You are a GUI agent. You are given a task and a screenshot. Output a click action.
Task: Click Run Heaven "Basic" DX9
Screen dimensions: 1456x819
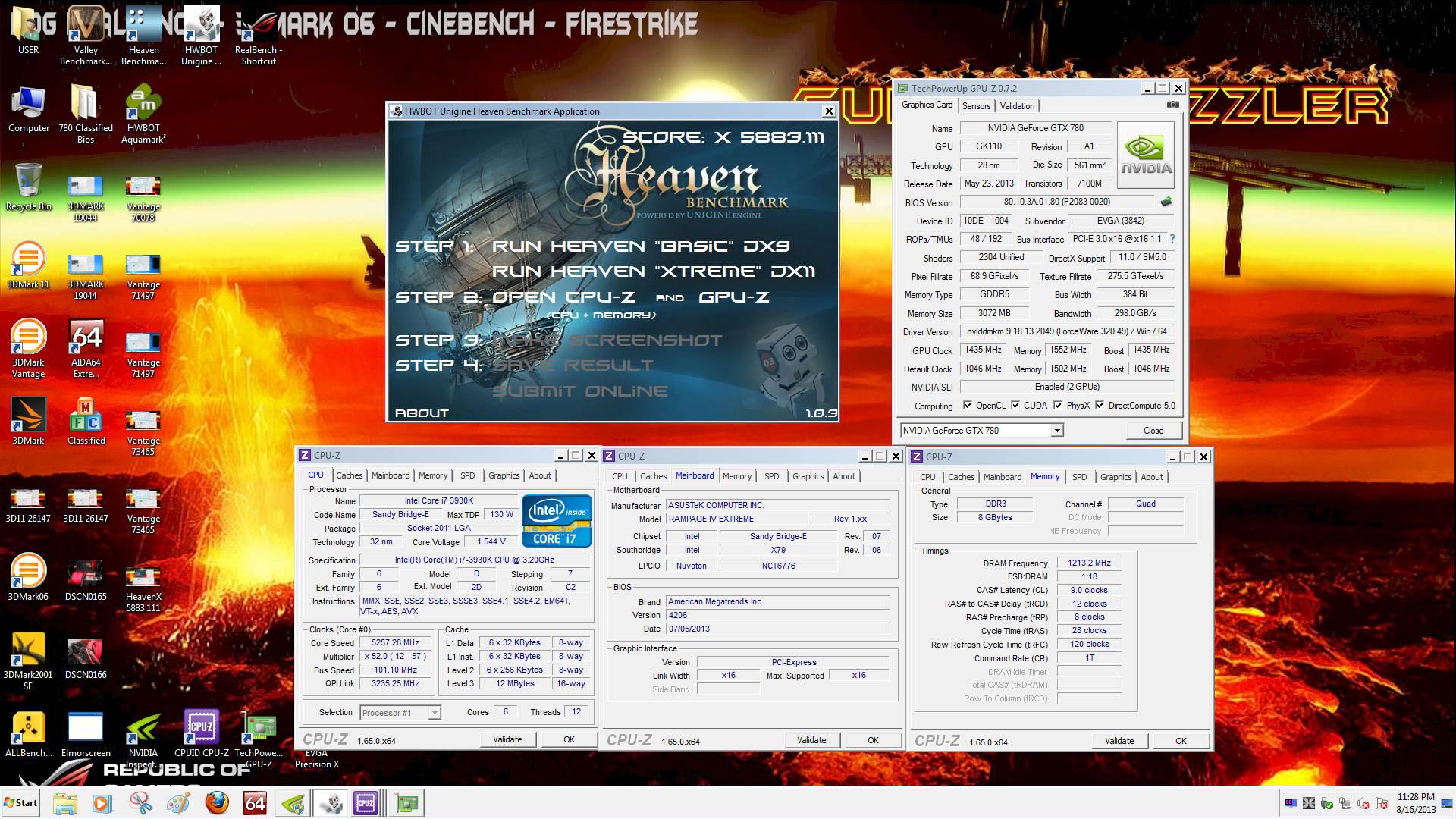click(x=641, y=246)
